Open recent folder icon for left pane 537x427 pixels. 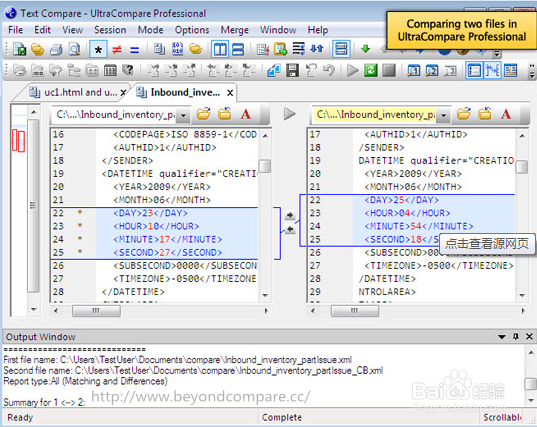pos(224,114)
